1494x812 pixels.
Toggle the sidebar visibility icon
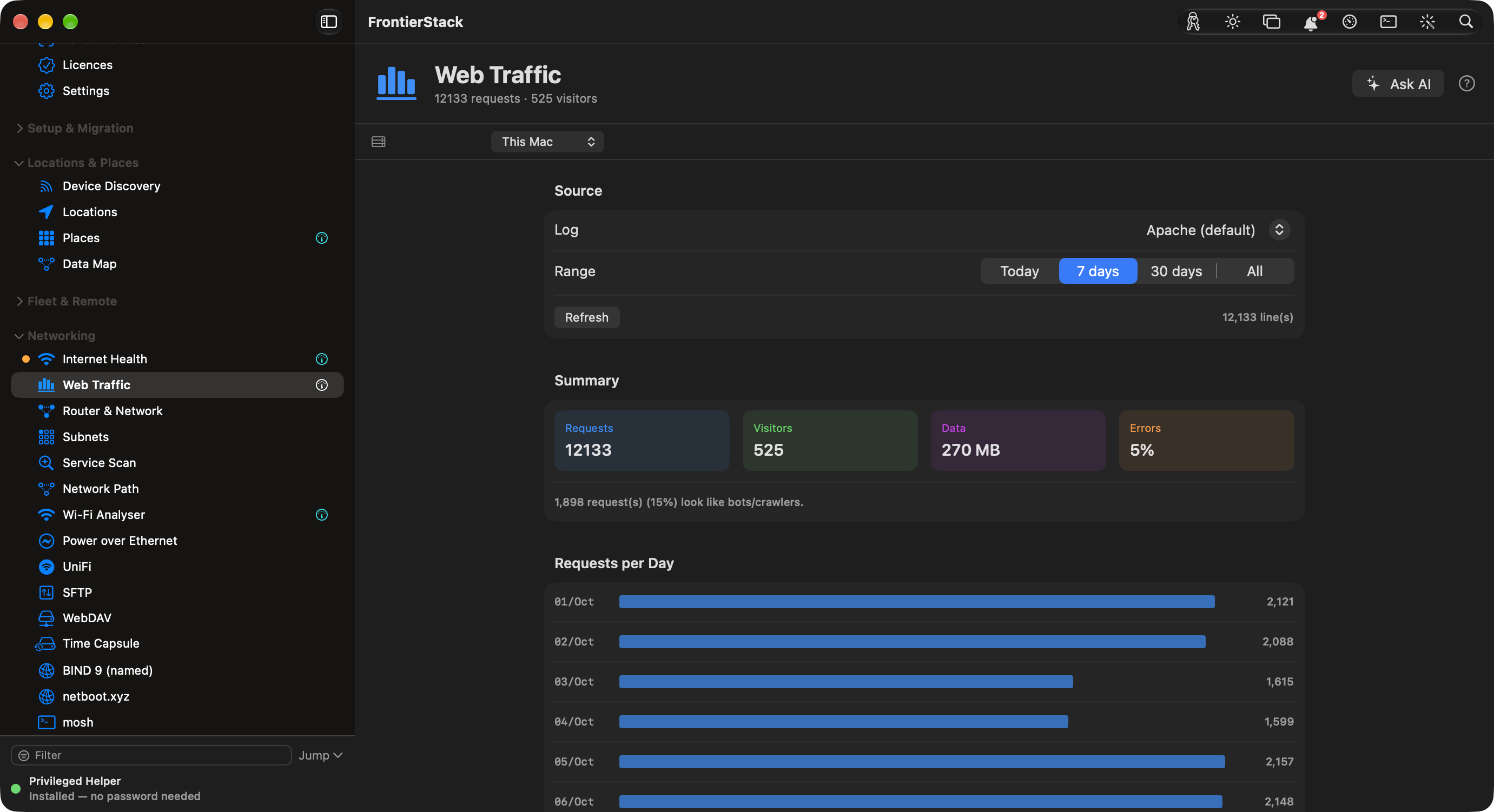pos(329,22)
